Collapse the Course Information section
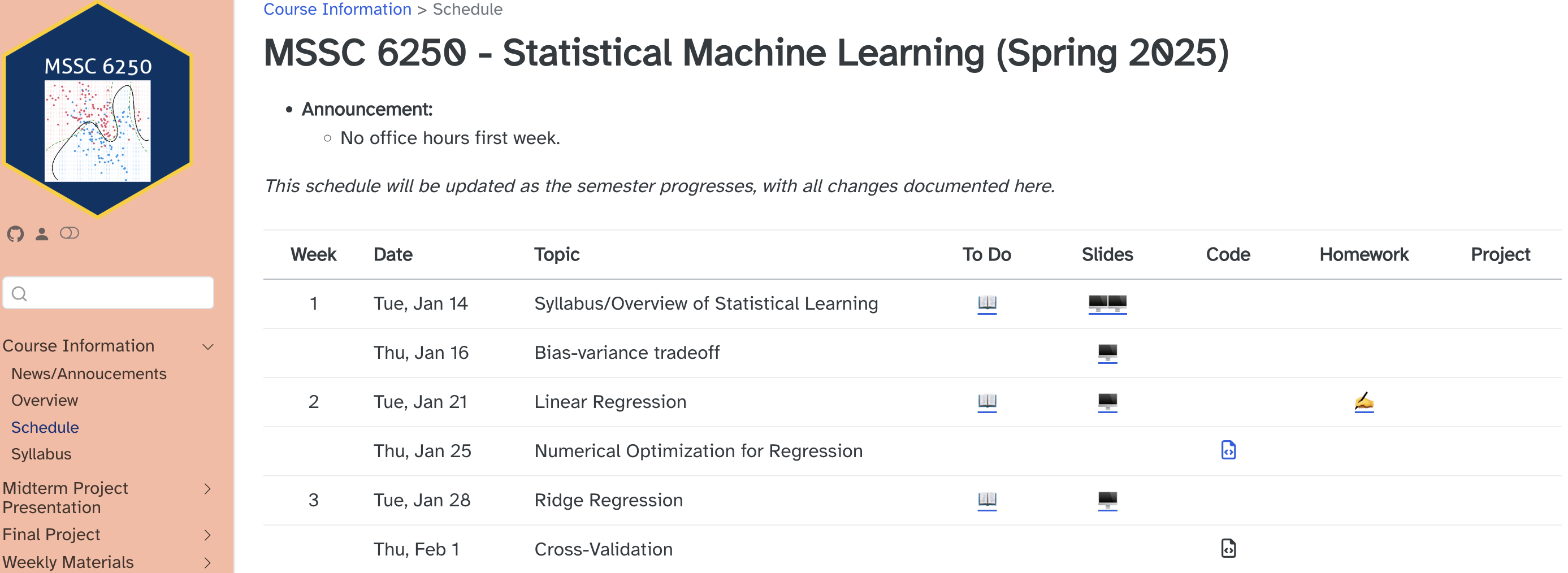The width and height of the screenshot is (1568, 573). [x=207, y=346]
